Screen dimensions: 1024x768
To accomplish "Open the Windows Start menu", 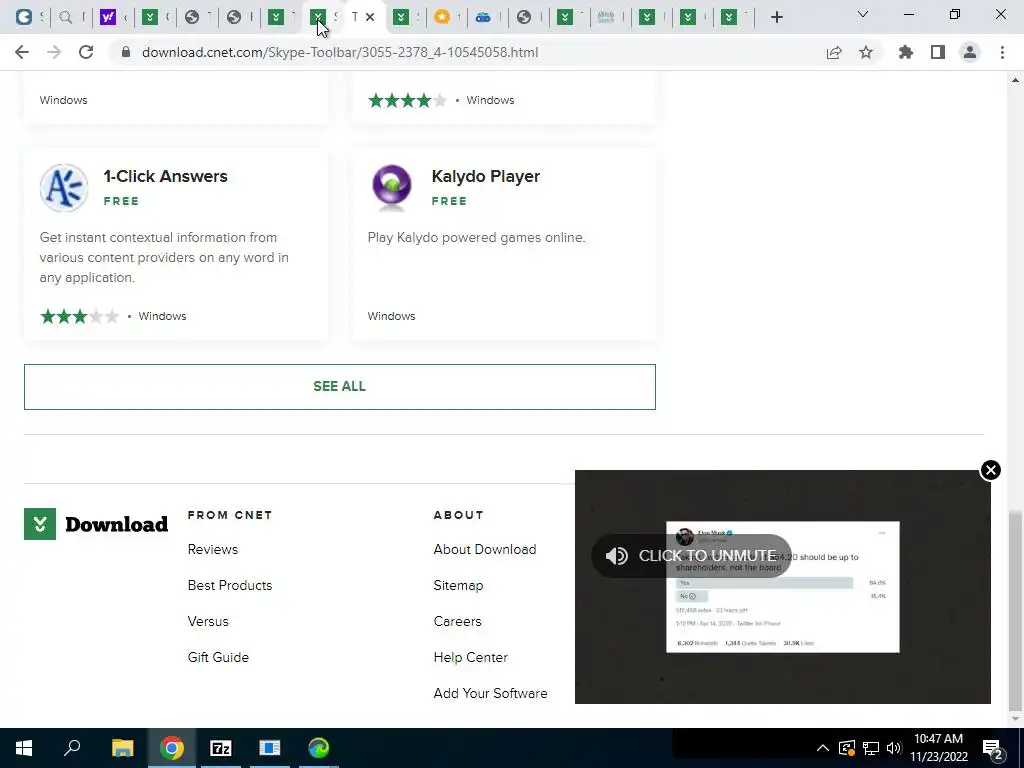I will point(24,748).
